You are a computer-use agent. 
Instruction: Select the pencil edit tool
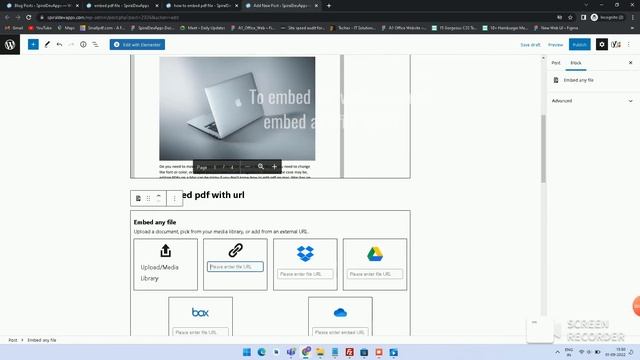(47, 44)
